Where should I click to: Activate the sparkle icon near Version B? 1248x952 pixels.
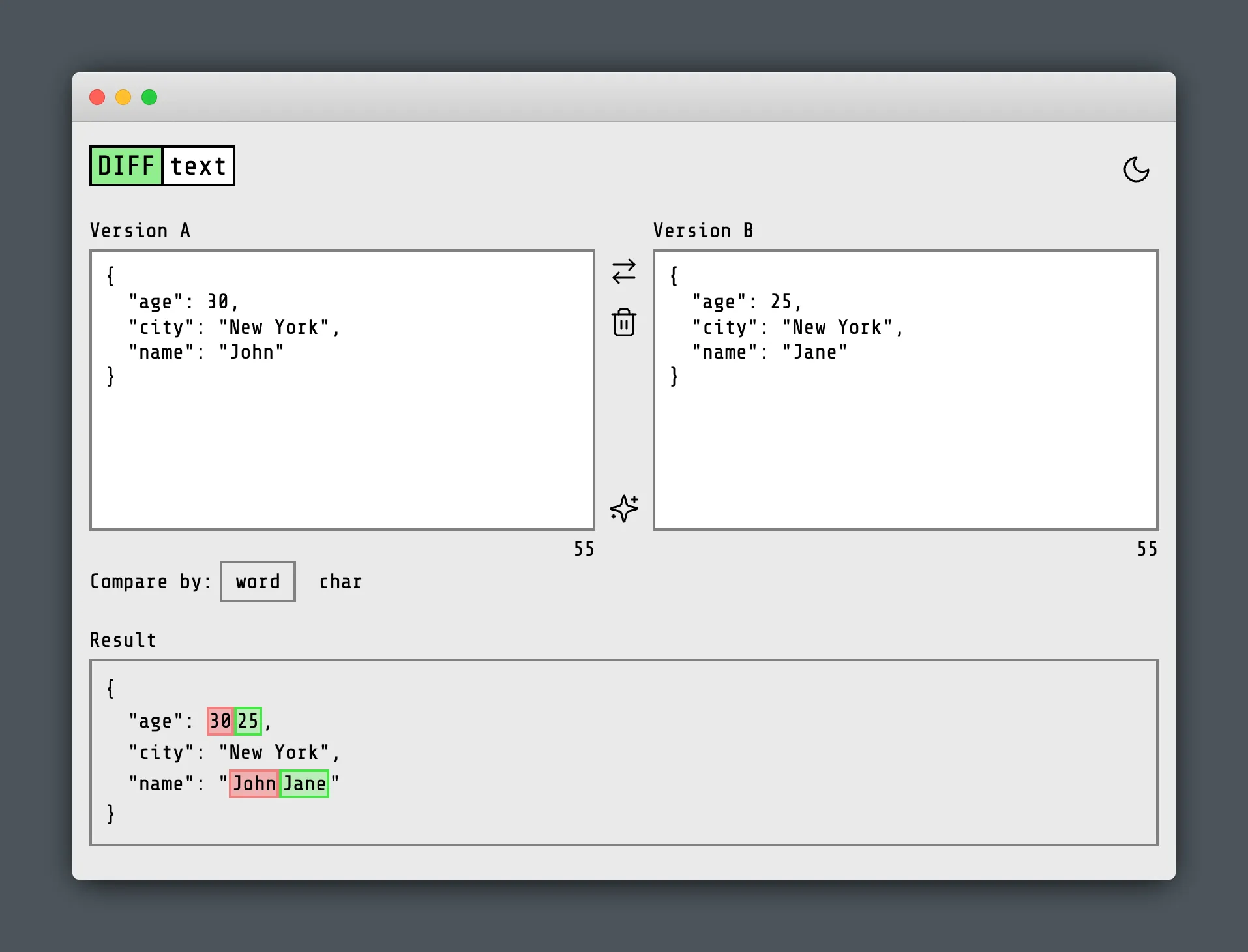click(x=624, y=509)
